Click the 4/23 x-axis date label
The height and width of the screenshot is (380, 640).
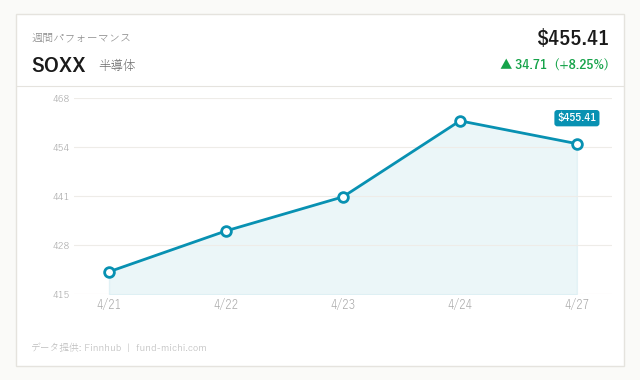coord(343,304)
